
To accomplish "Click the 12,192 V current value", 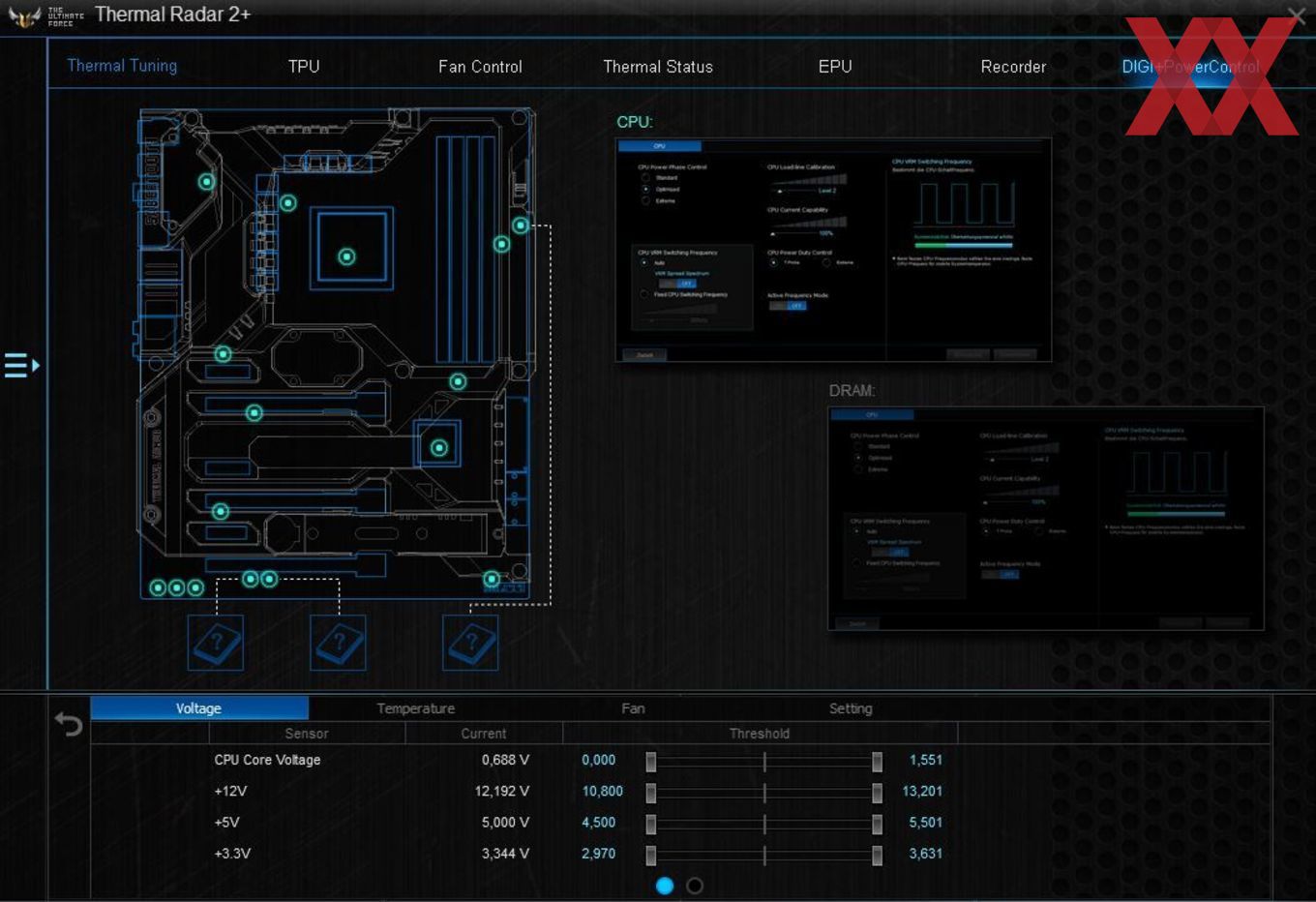I will click(x=501, y=791).
